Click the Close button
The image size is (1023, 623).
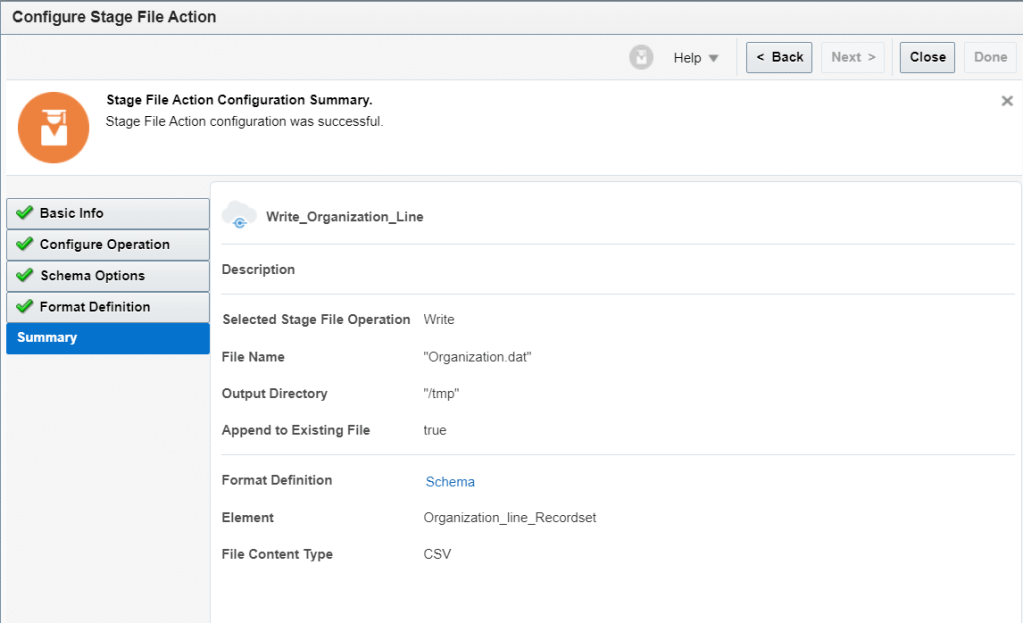(927, 57)
